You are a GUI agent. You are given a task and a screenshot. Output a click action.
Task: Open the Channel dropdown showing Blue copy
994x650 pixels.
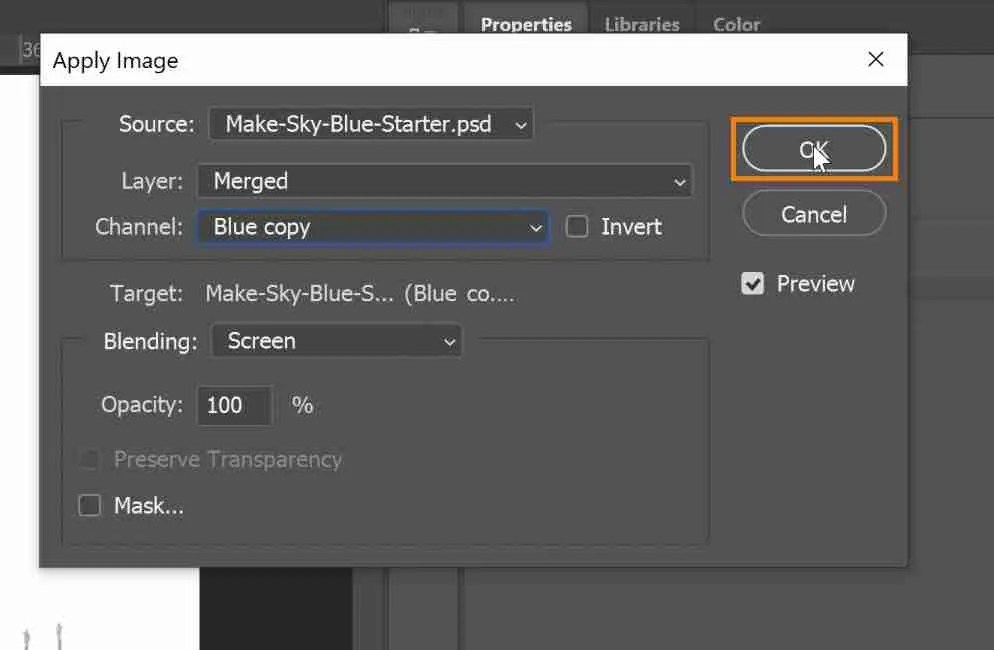tap(372, 227)
